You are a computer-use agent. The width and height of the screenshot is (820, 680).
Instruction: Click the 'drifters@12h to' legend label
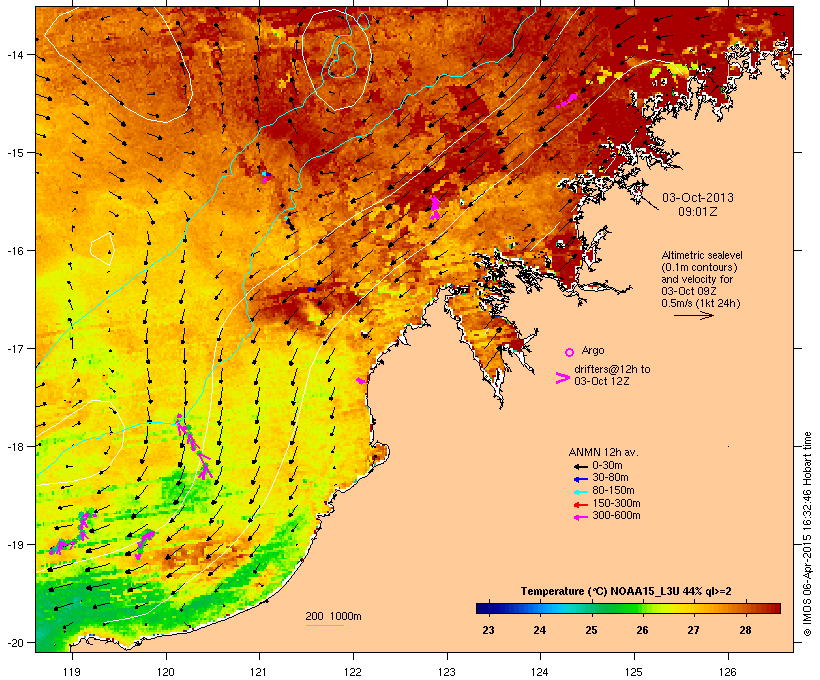point(612,369)
